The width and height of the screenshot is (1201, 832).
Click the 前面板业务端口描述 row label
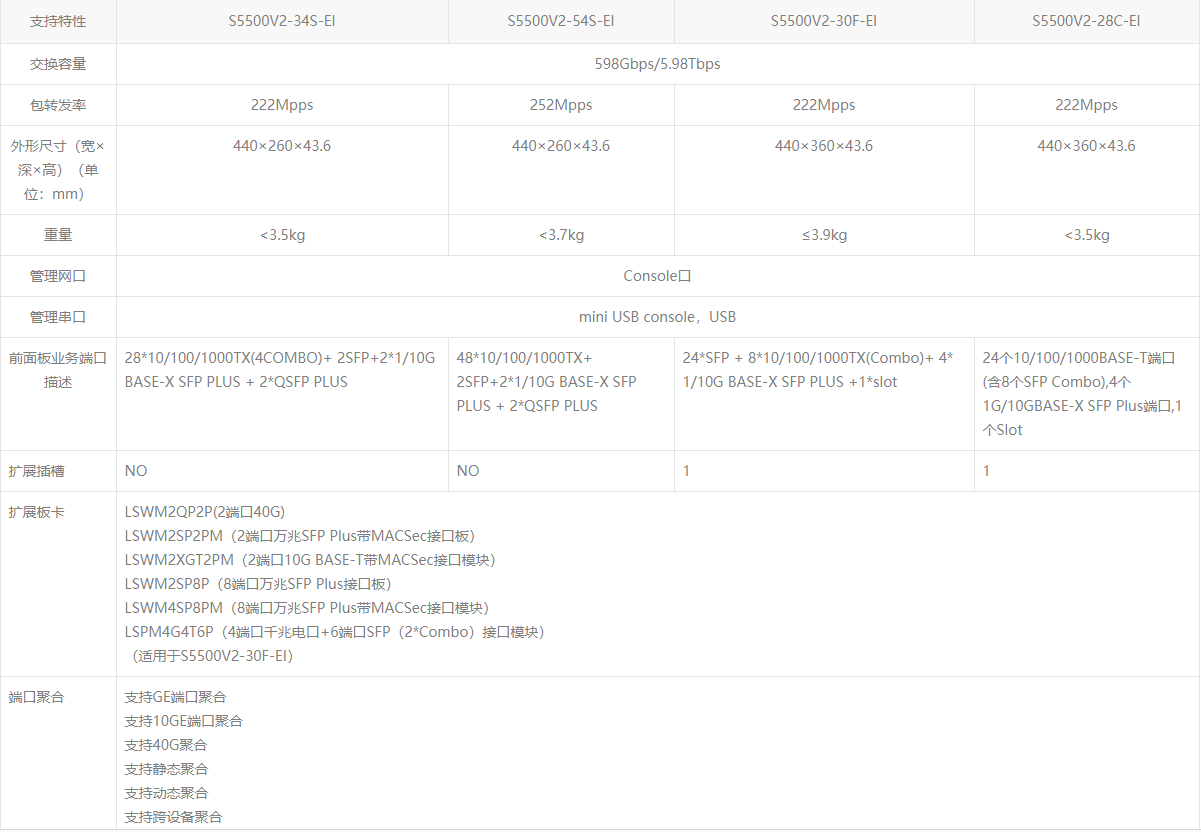[58, 370]
